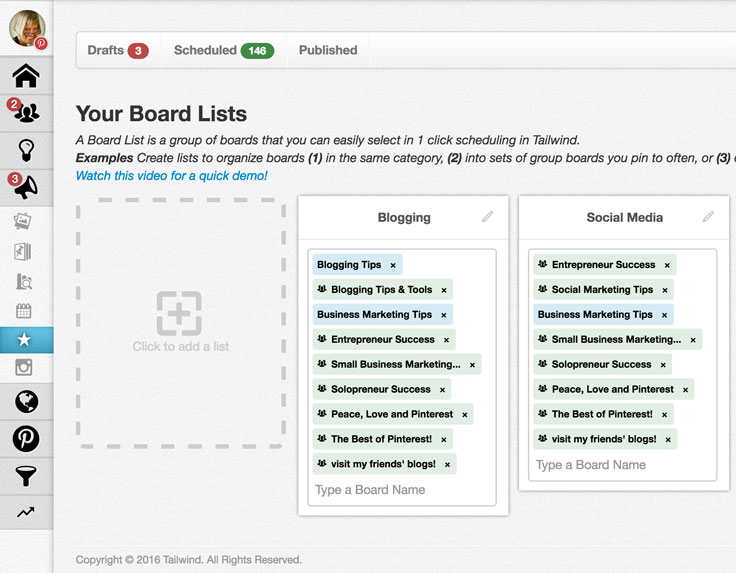Remove Entrepreneur Success from Blogging list
The width and height of the screenshot is (736, 573).
pyautogui.click(x=446, y=340)
